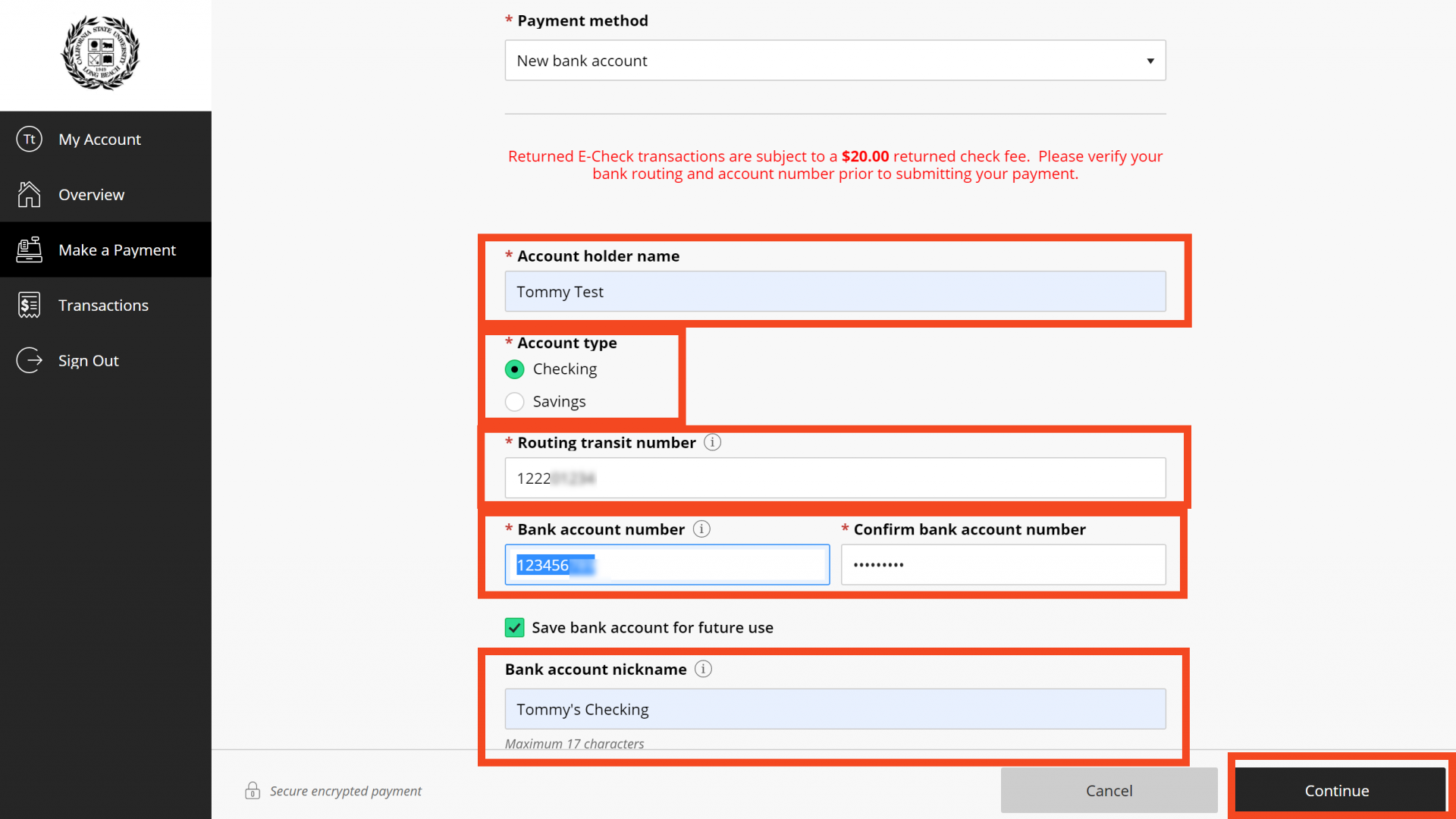The height and width of the screenshot is (819, 1456).
Task: Click the Confirm bank account number field
Action: pos(1003,565)
